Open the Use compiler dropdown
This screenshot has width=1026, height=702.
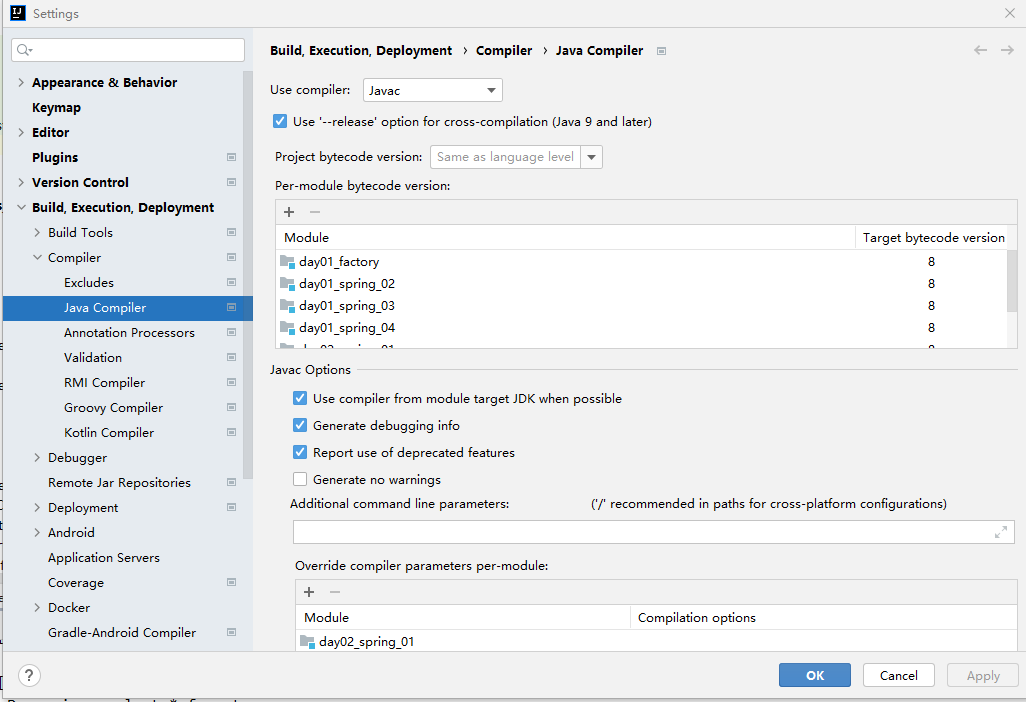(x=432, y=91)
